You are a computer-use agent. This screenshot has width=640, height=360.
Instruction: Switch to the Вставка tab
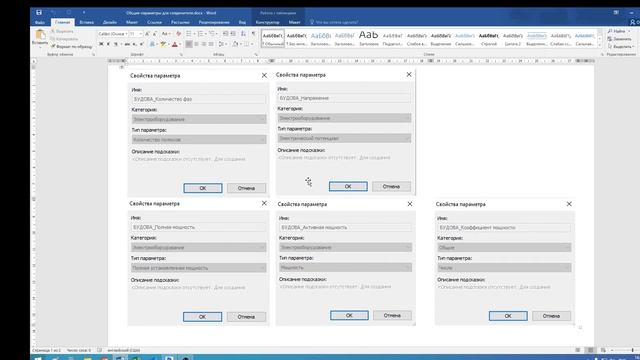pos(87,22)
